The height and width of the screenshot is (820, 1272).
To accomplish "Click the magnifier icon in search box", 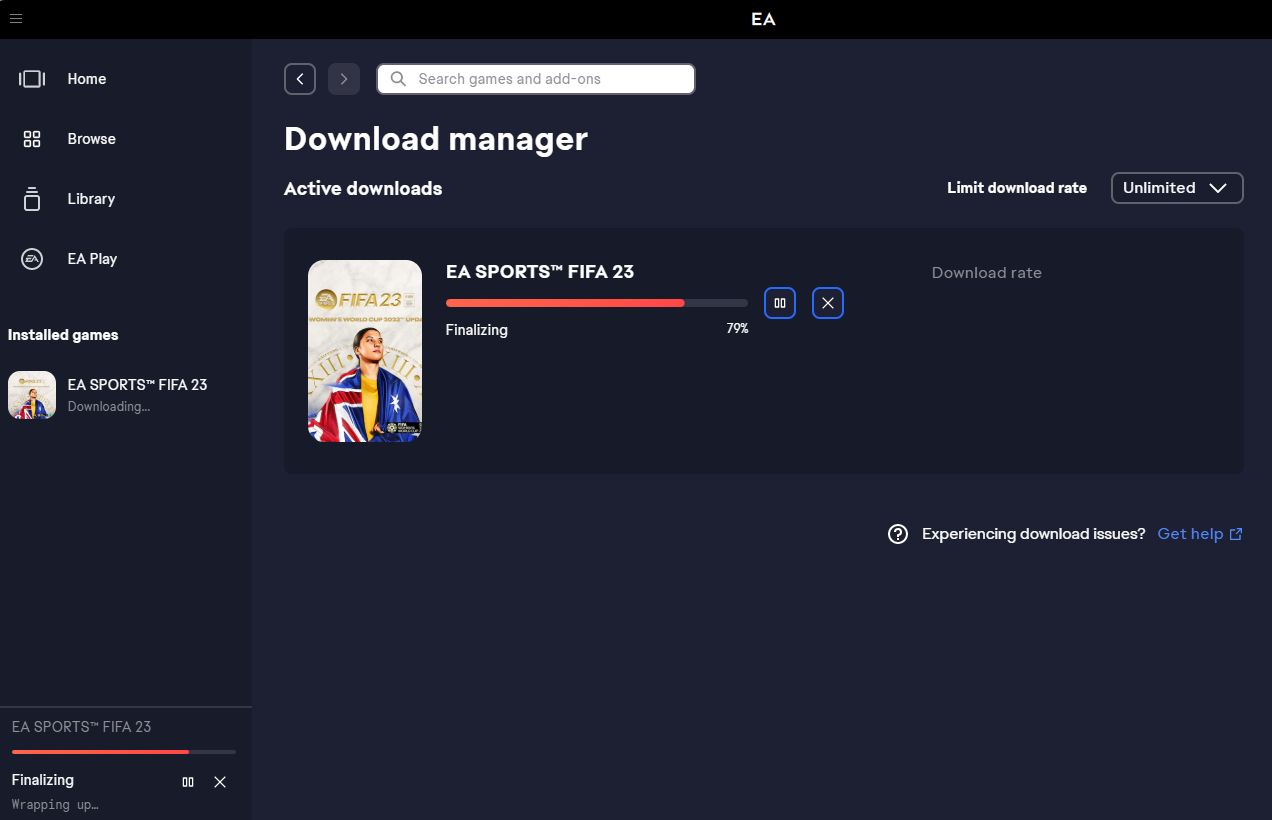I will point(398,79).
